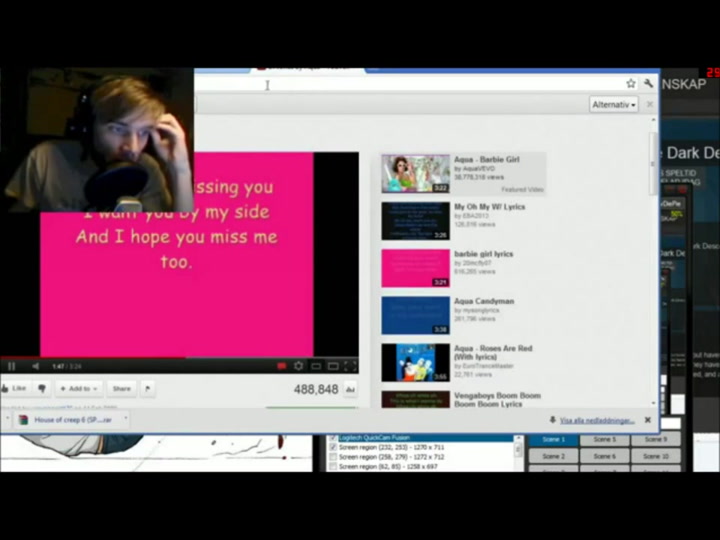Open the House of creep download options arrow
This screenshot has height=540, width=720.
[125, 420]
